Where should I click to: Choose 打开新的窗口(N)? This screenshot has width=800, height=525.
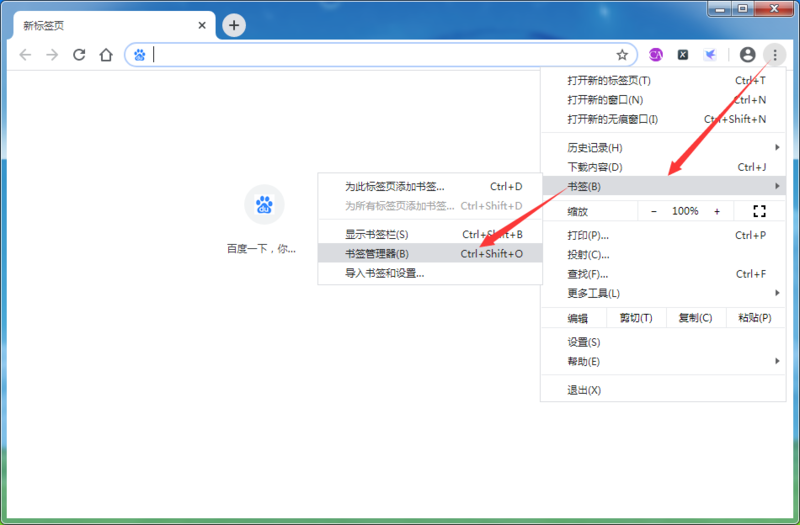663,99
